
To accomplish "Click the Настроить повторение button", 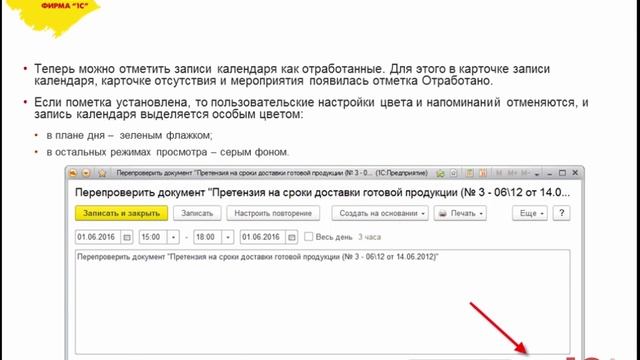I will pos(273,213).
